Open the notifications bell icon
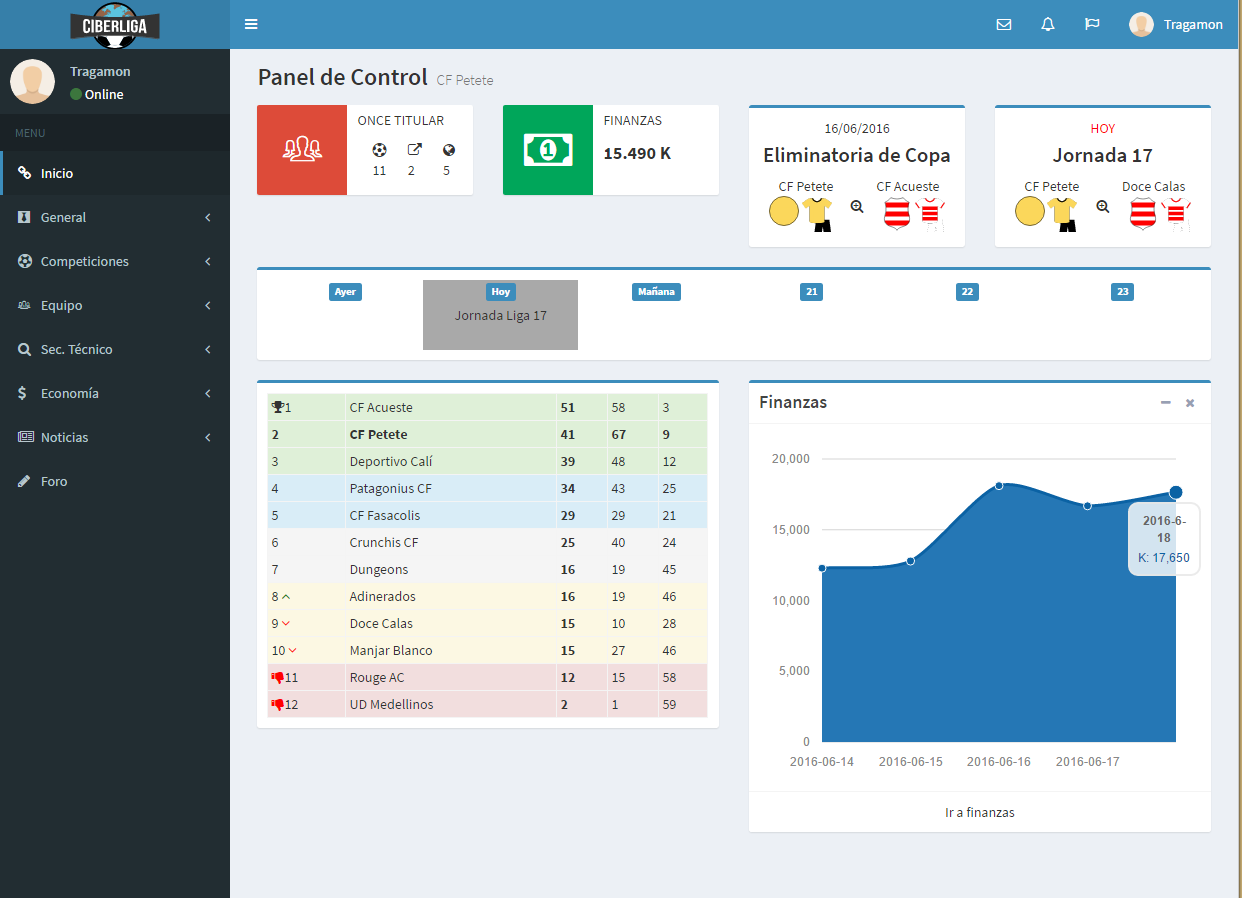The height and width of the screenshot is (898, 1242). (1048, 25)
